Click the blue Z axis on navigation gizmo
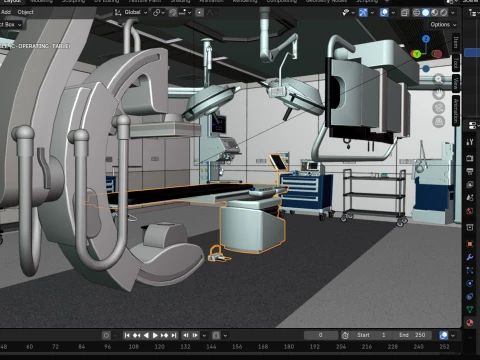The width and height of the screenshot is (480, 360). pyautogui.click(x=426, y=39)
